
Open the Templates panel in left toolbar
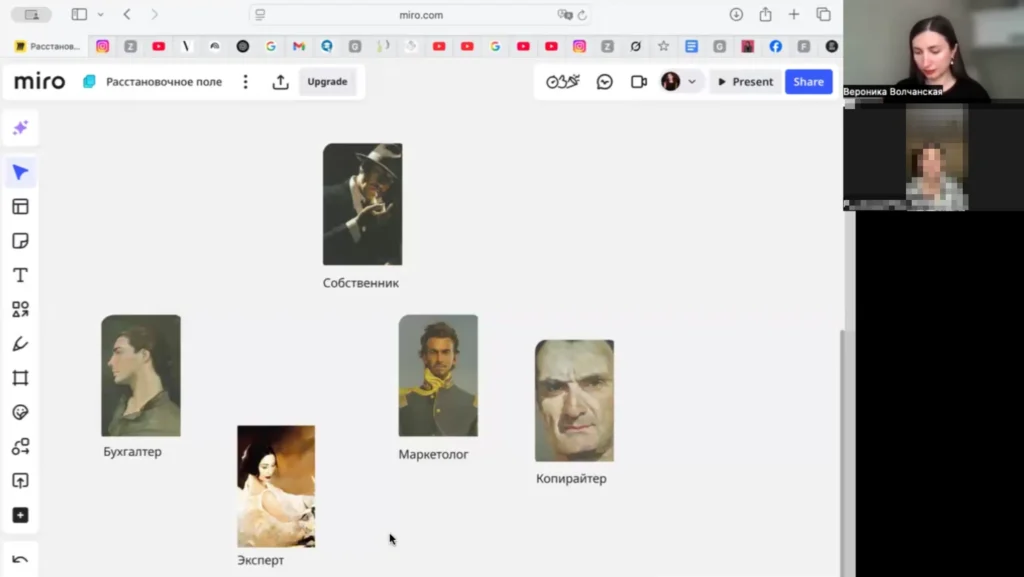(x=20, y=207)
